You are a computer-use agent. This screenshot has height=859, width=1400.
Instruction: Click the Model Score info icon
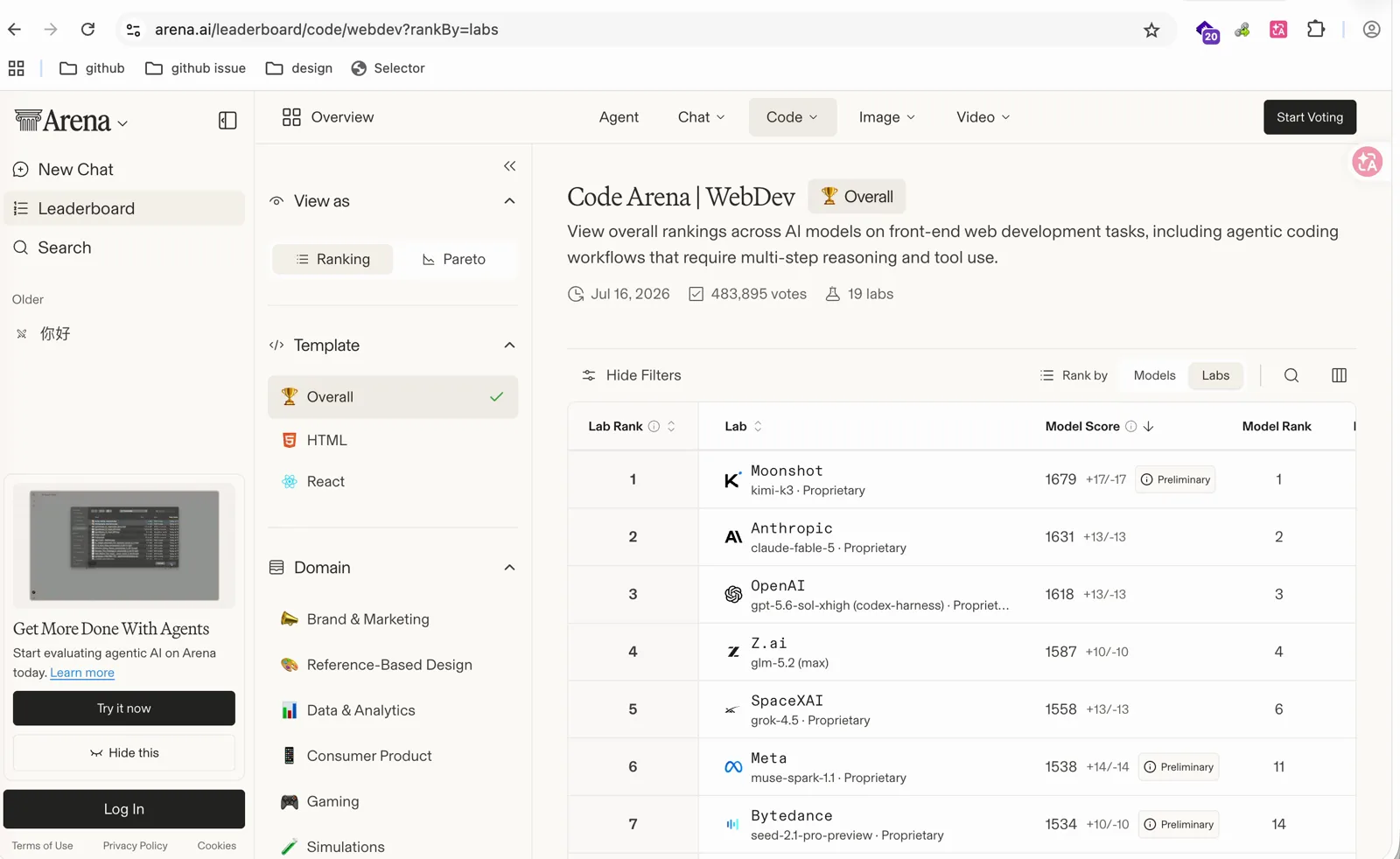[x=1130, y=427]
